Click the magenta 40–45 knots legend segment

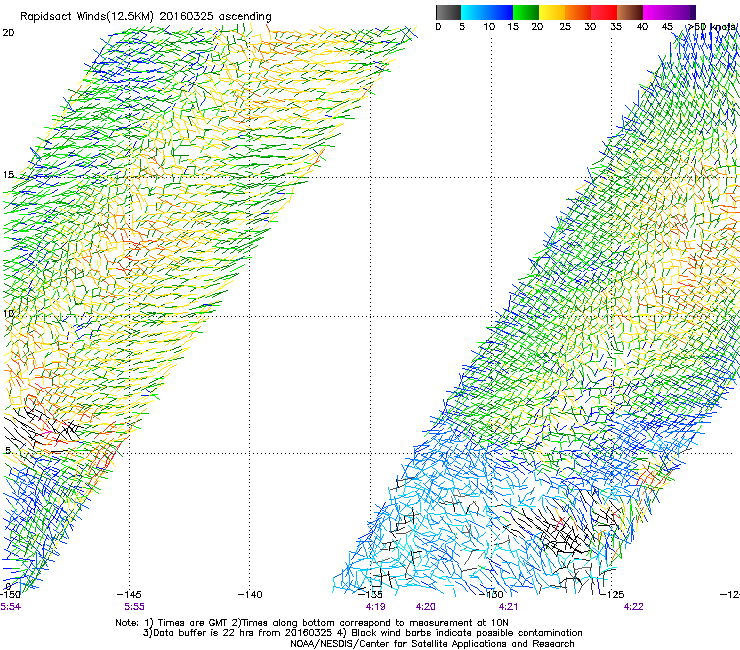(x=656, y=12)
